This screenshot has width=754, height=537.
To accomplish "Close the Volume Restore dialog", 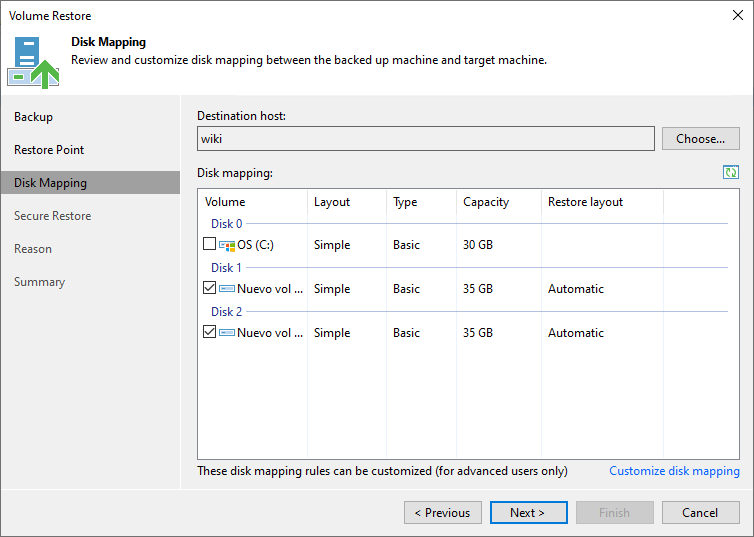I will click(738, 15).
